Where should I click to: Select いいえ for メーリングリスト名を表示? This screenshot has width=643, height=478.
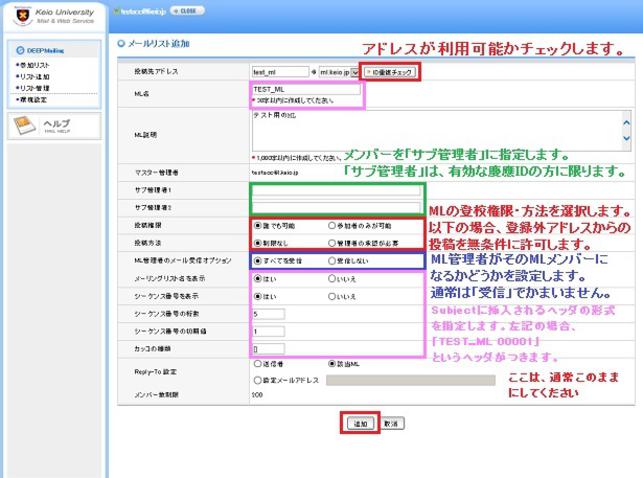[333, 280]
